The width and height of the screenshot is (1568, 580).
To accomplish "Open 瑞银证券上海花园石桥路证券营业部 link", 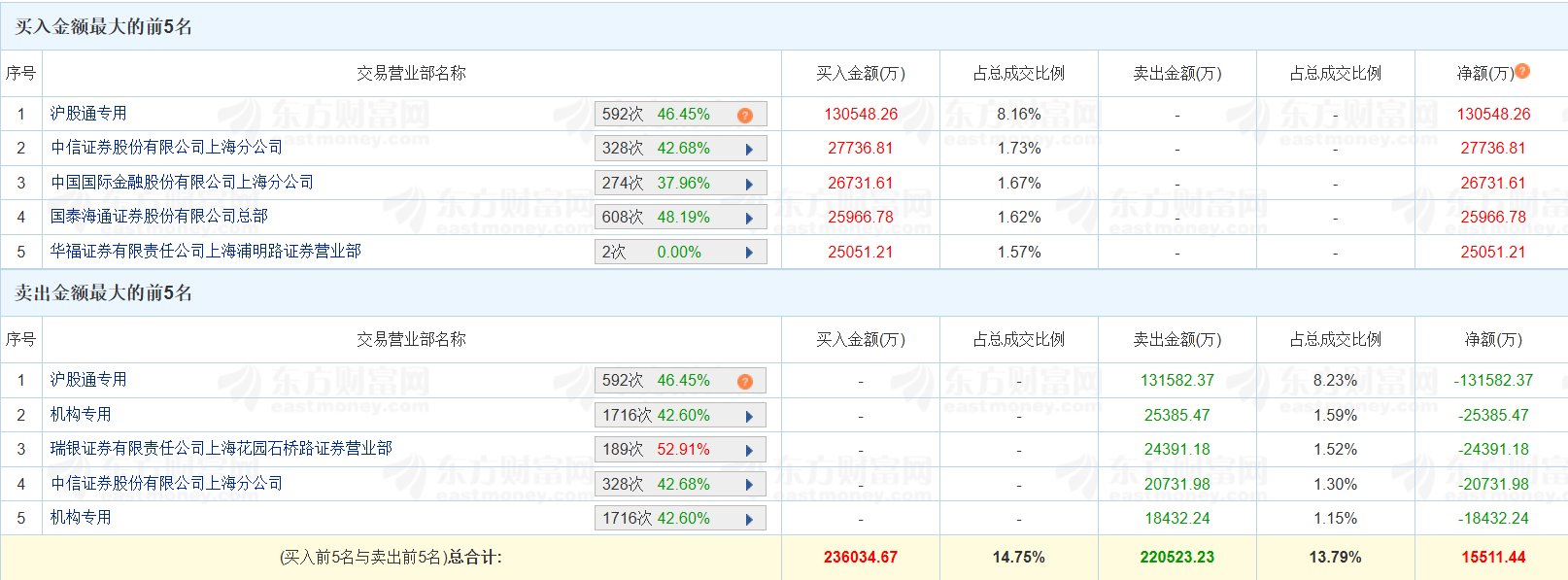I will click(x=222, y=448).
